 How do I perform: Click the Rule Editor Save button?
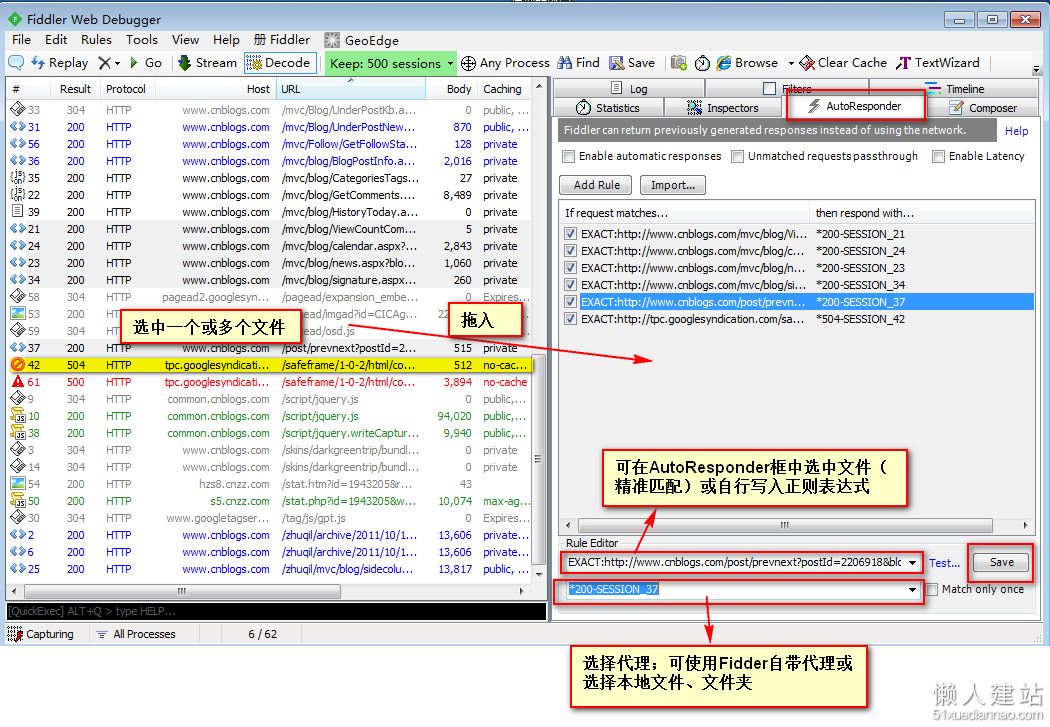[x=1002, y=562]
